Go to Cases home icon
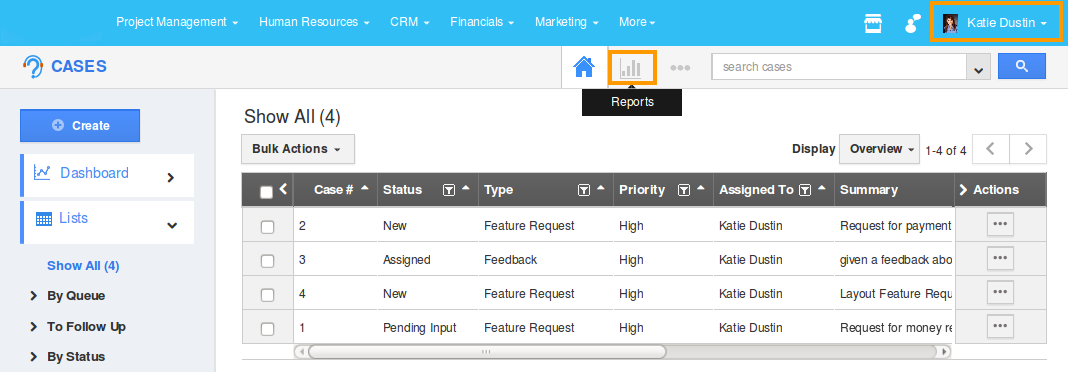 pos(584,67)
